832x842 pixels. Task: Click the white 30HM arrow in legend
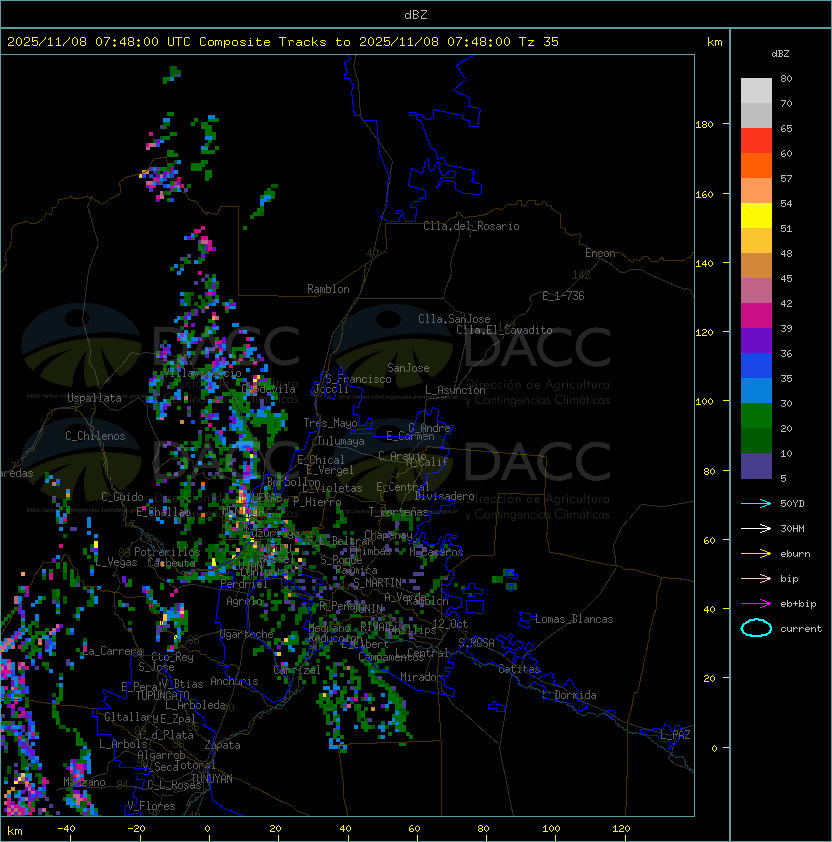756,529
